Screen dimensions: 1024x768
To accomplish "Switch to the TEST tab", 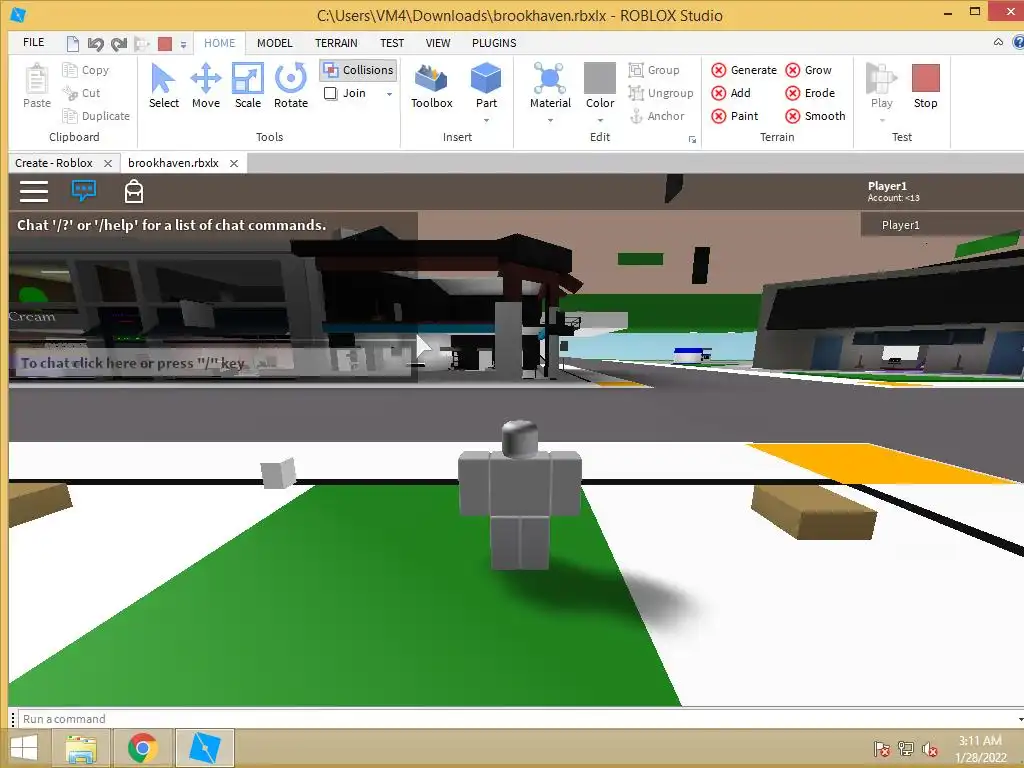I will (x=392, y=43).
